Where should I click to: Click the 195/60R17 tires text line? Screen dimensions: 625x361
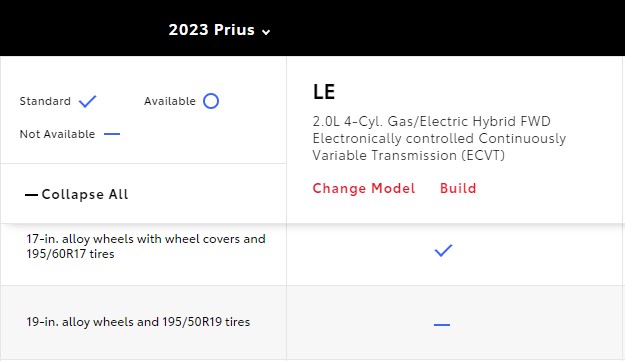pyautogui.click(x=70, y=254)
